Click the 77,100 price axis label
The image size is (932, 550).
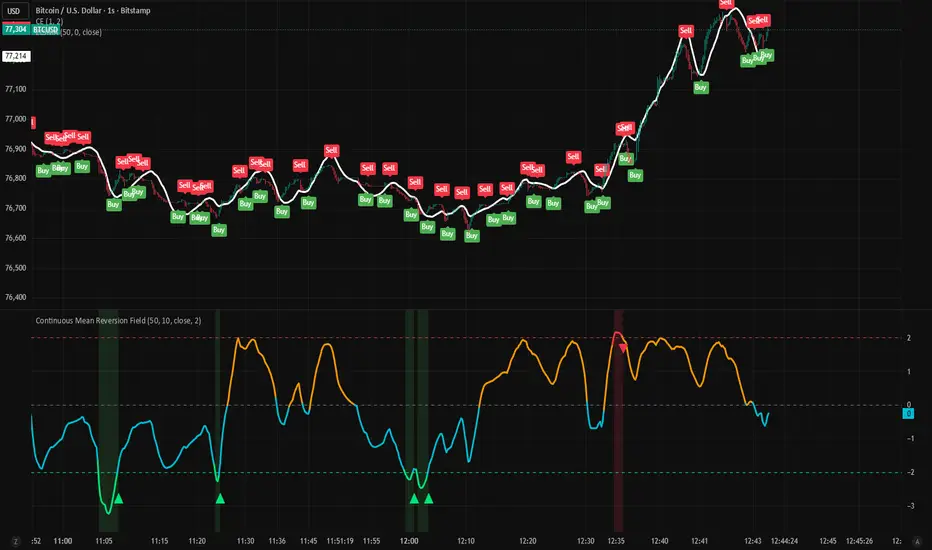tap(16, 89)
